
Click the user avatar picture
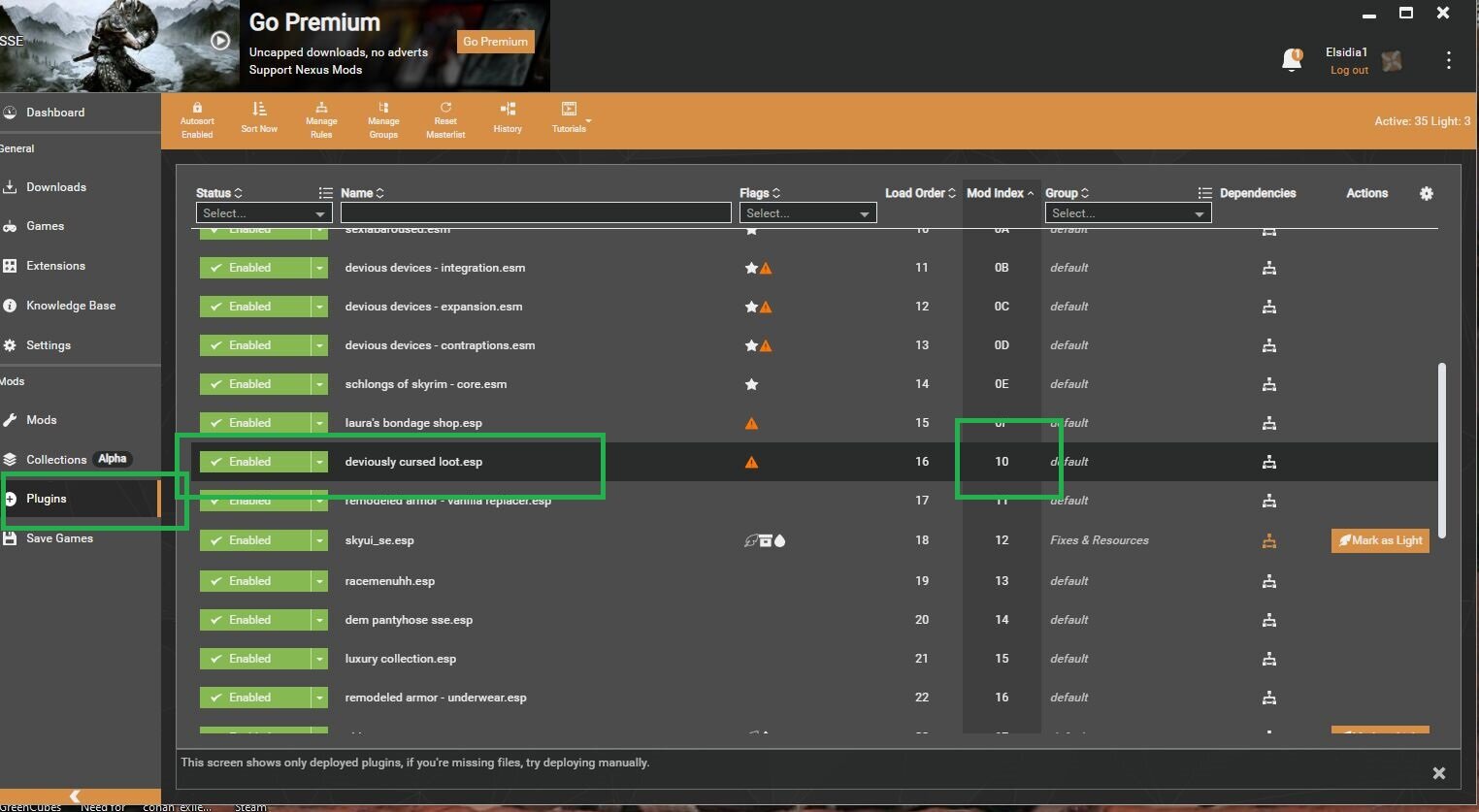point(1393,60)
